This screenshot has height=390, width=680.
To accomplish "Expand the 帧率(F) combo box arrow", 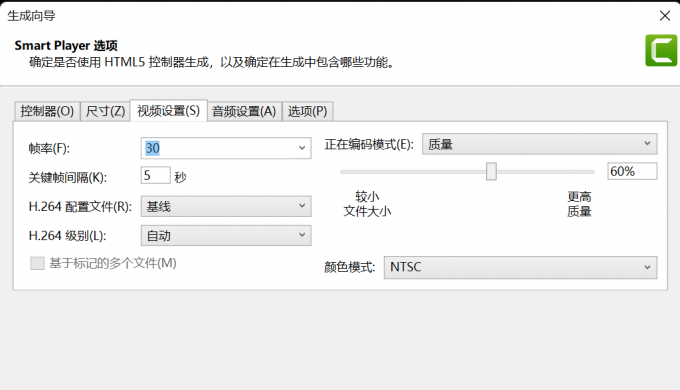I will pyautogui.click(x=302, y=148).
